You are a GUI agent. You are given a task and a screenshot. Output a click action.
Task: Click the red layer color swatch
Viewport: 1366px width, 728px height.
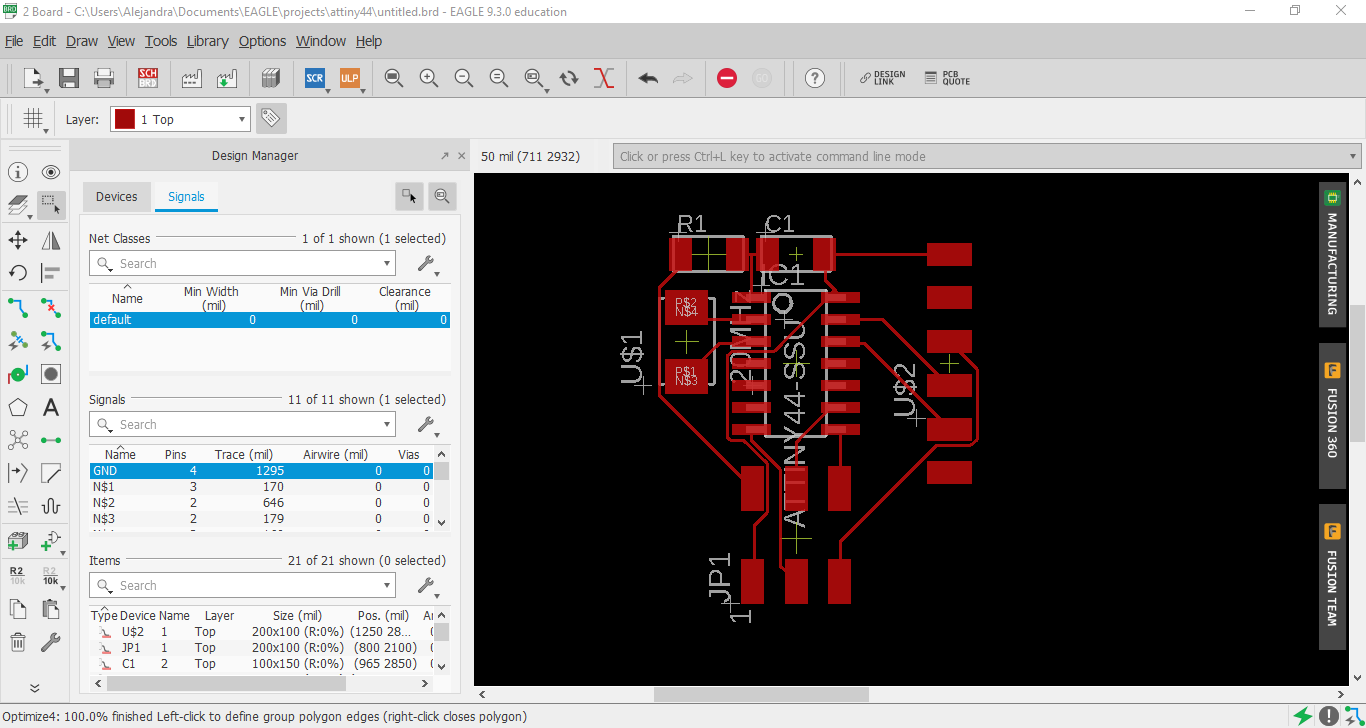click(124, 119)
